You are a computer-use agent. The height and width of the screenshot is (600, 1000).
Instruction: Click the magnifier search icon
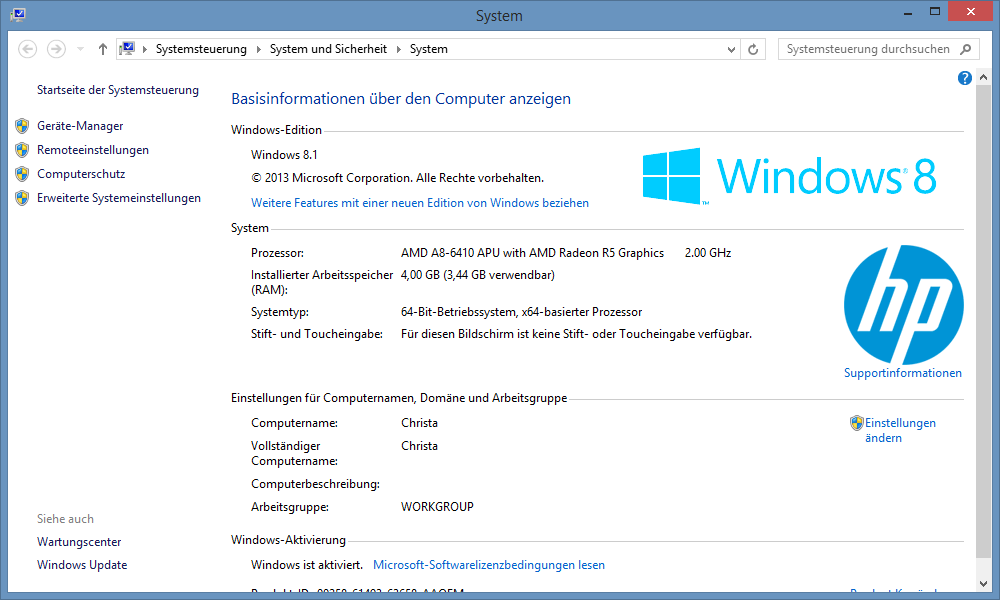966,49
